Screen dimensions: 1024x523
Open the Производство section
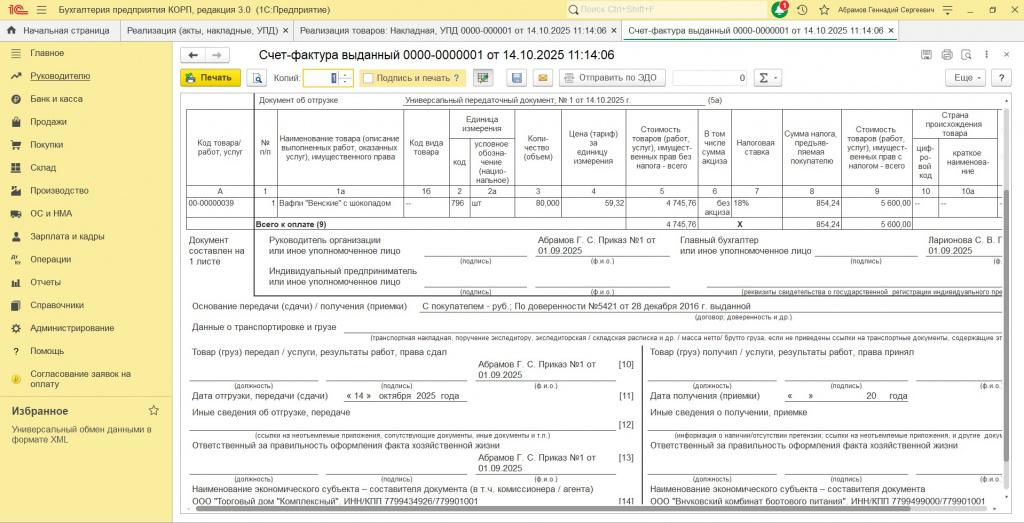point(59,191)
